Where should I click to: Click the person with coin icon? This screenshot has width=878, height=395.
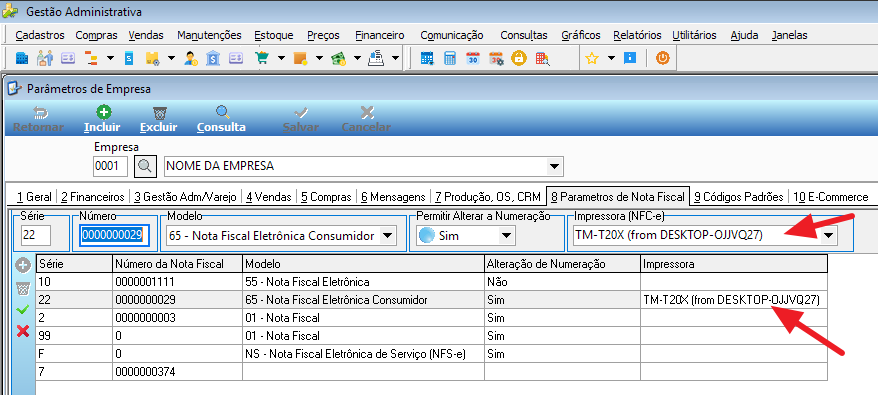[192, 58]
